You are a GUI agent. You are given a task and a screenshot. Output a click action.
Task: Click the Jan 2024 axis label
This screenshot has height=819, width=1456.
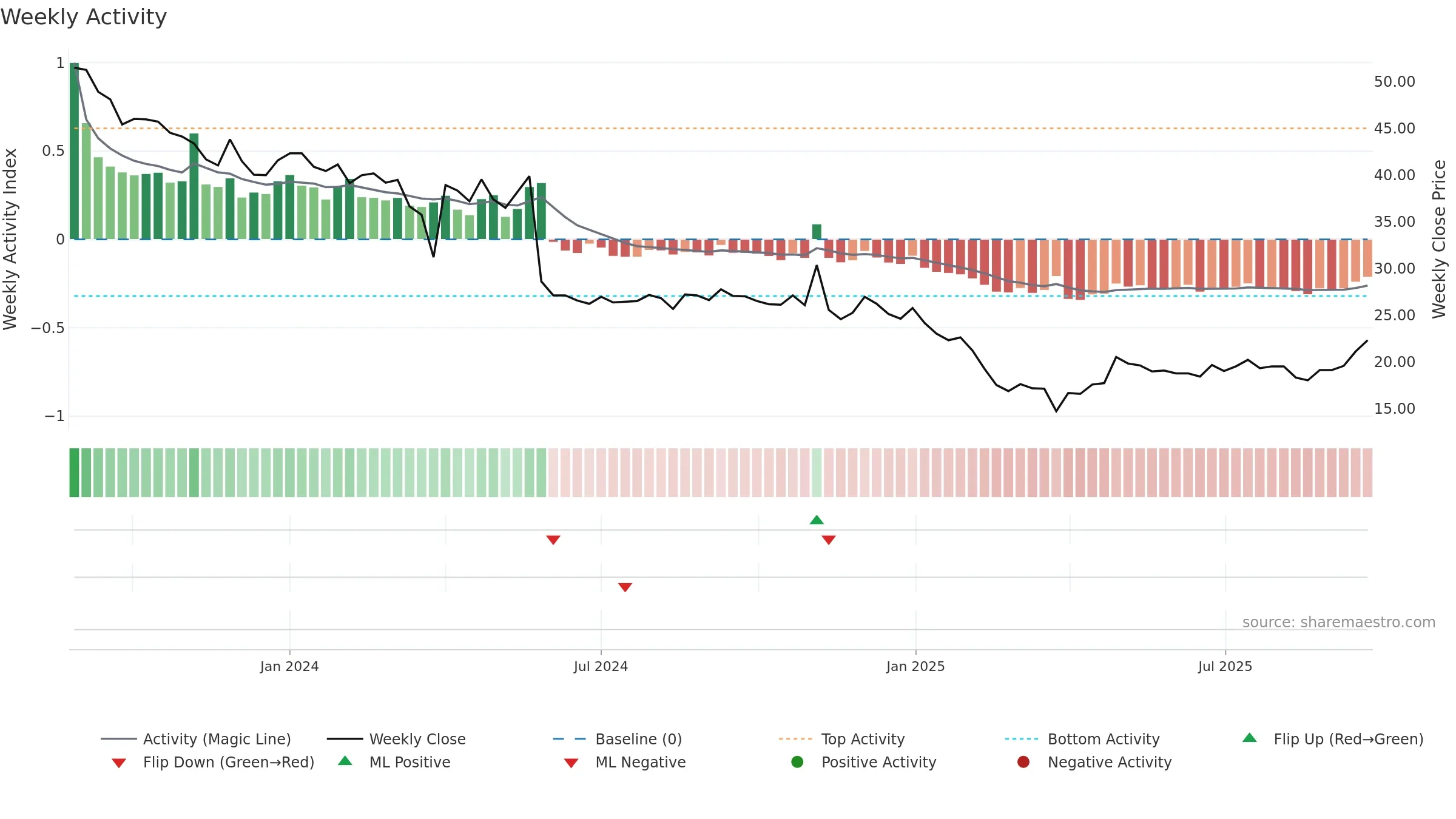click(x=289, y=666)
